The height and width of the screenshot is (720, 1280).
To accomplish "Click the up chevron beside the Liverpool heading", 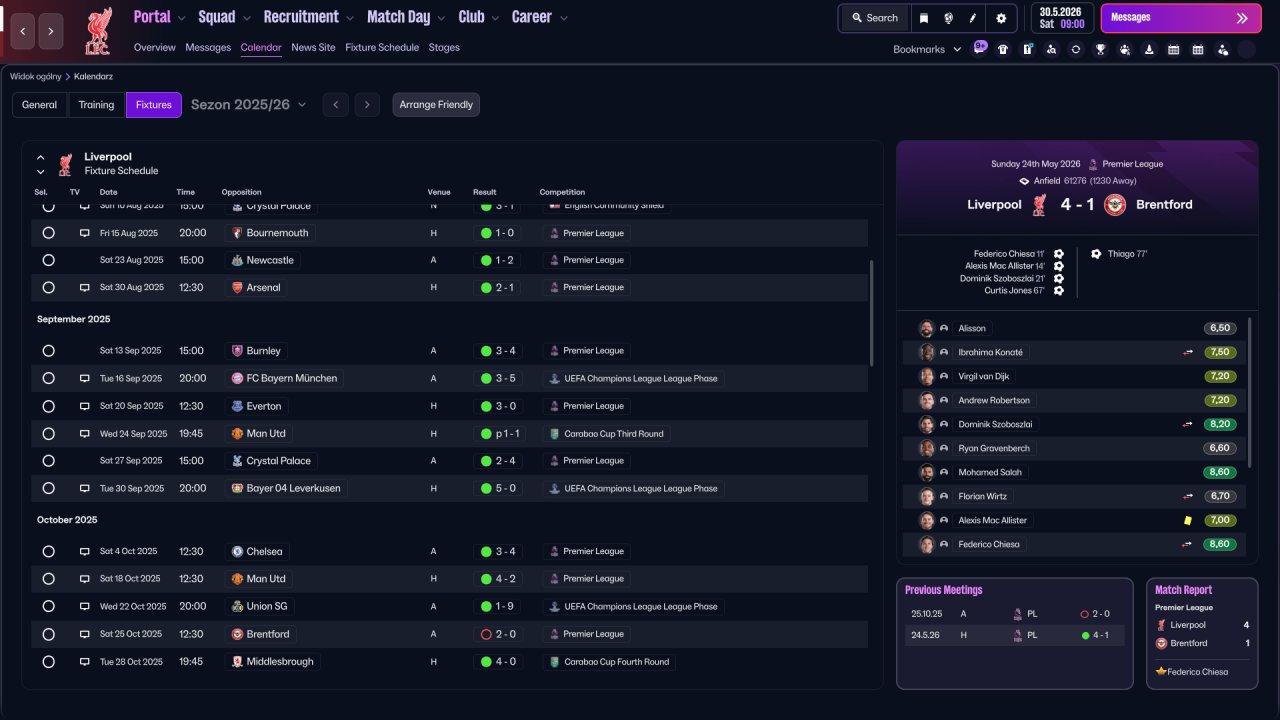I will coord(41,157).
